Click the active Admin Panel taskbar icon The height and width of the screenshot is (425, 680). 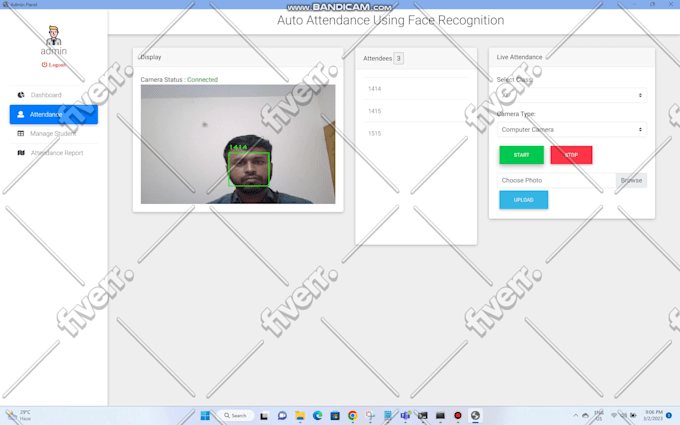475,416
